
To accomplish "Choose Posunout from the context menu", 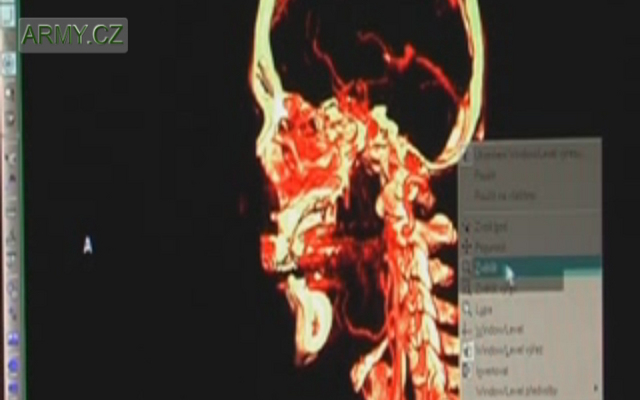I will 492,246.
